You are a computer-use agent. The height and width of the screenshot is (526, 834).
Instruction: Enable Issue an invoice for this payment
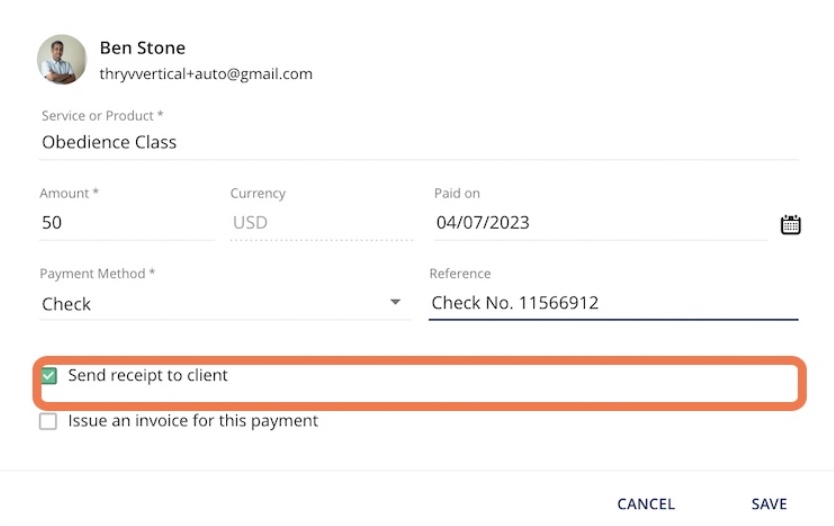pyautogui.click(x=48, y=421)
